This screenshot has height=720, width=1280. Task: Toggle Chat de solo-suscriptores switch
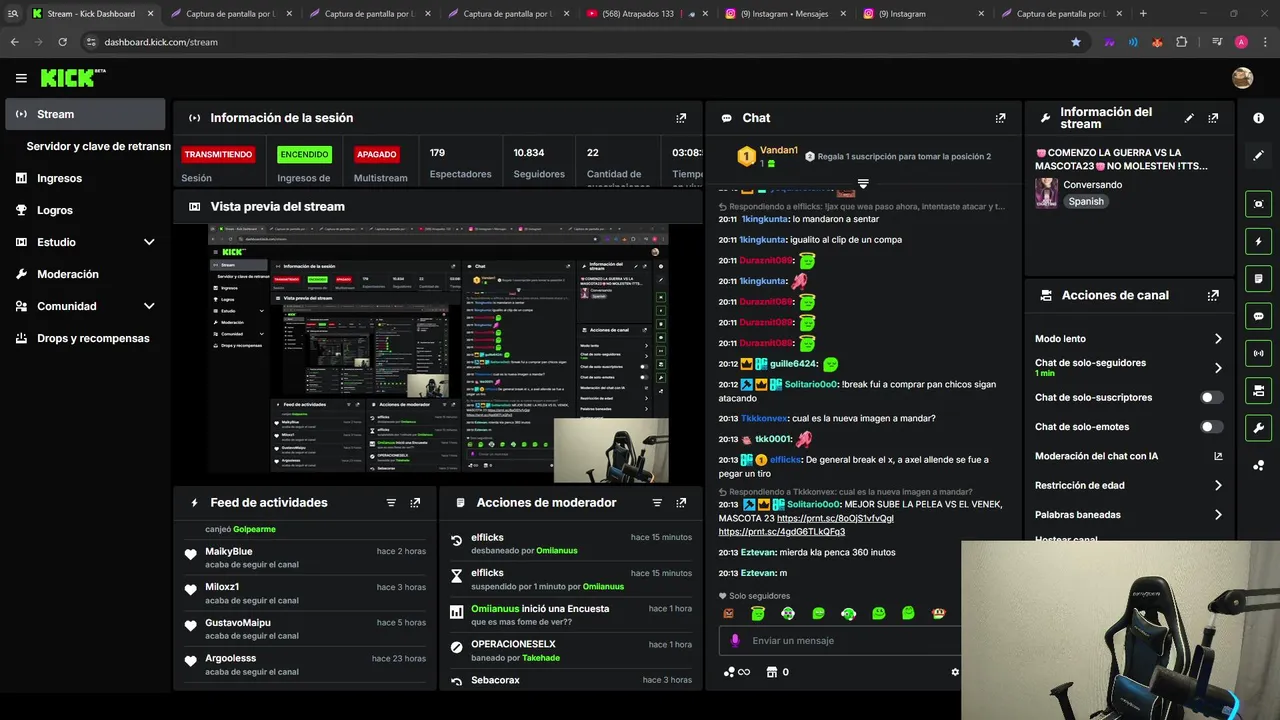1212,398
